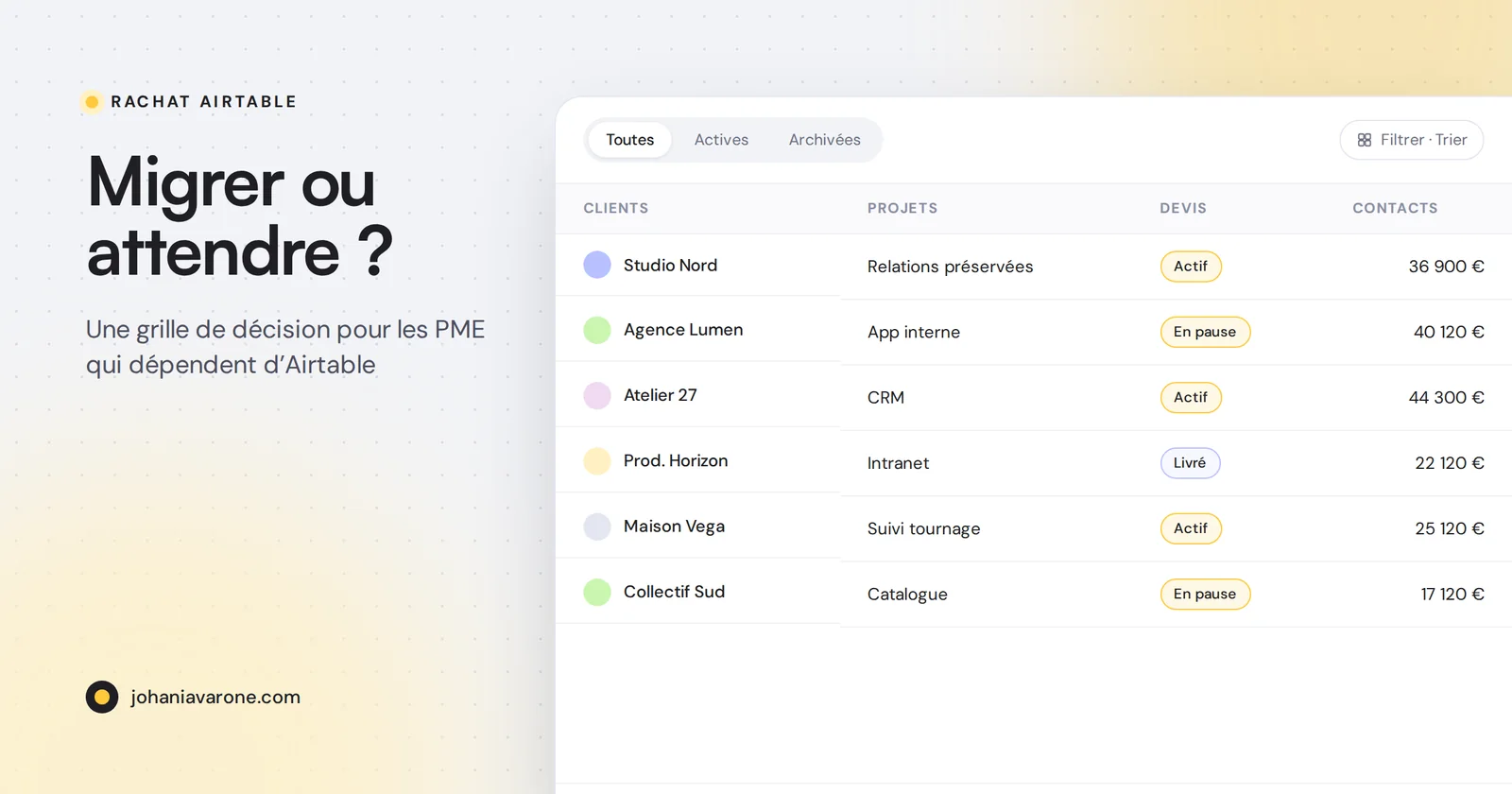Viewport: 1512px width, 794px height.
Task: Click the 44 300 € amount
Action: 1446,398
